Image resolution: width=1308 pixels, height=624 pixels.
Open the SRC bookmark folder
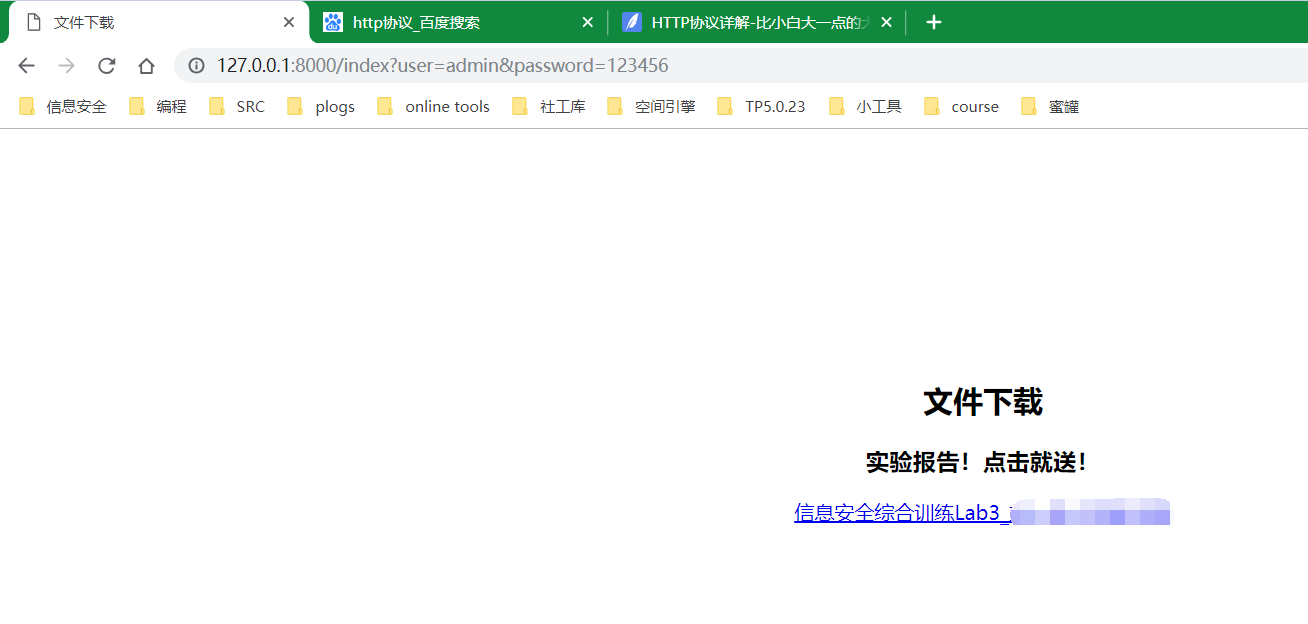click(x=237, y=107)
